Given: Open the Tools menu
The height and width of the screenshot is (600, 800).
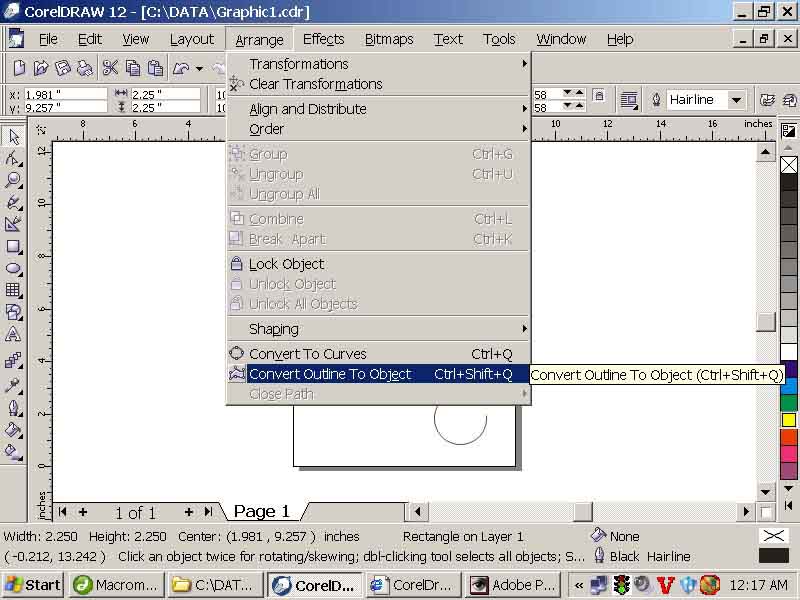Looking at the screenshot, I should [499, 39].
